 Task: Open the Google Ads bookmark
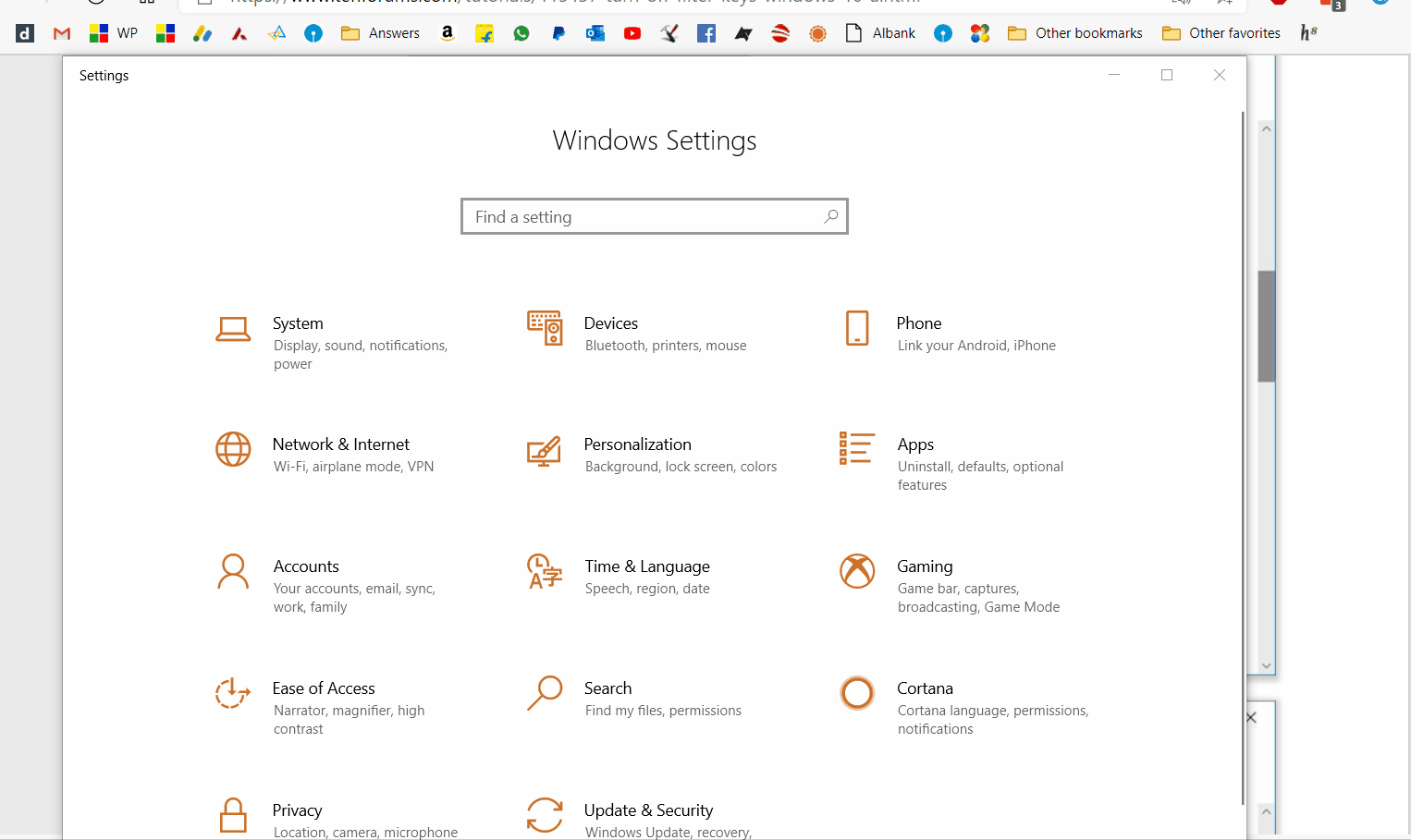tap(202, 33)
